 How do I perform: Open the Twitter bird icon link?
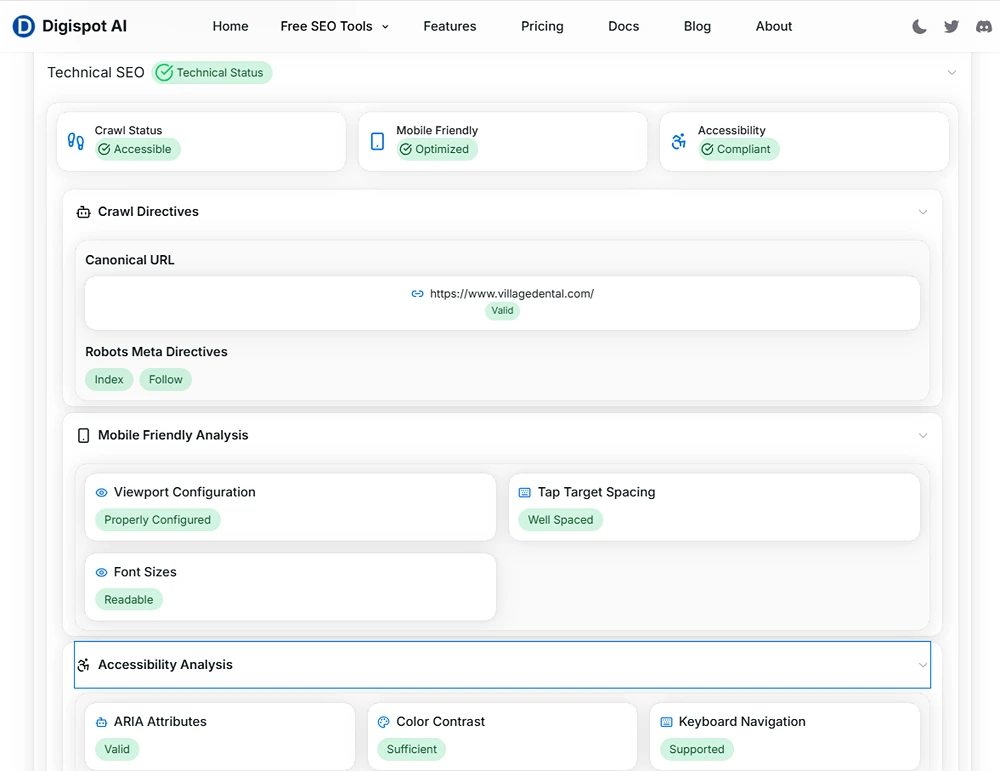(951, 26)
